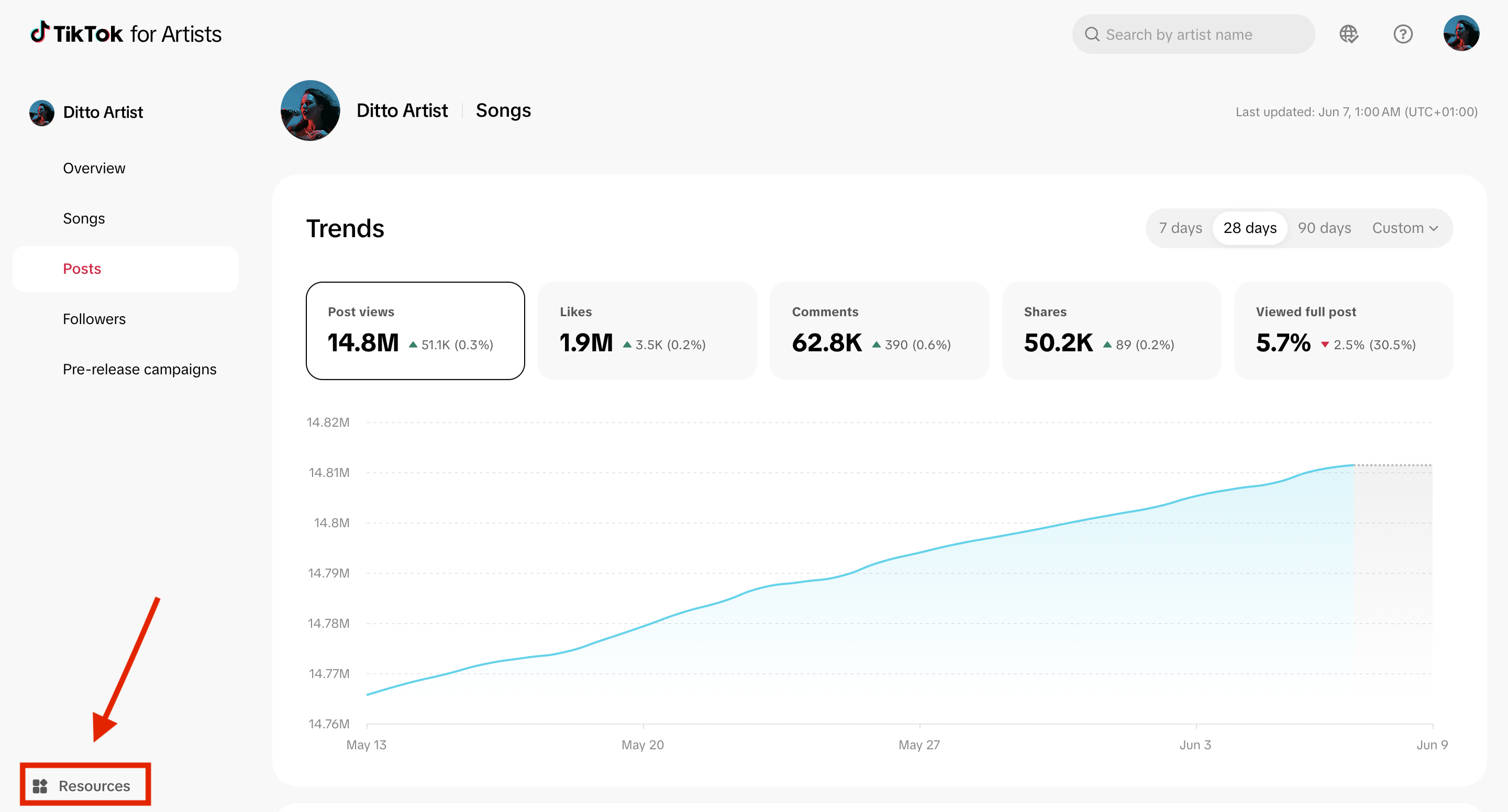
Task: Select the Viewed full post card
Action: [1343, 331]
